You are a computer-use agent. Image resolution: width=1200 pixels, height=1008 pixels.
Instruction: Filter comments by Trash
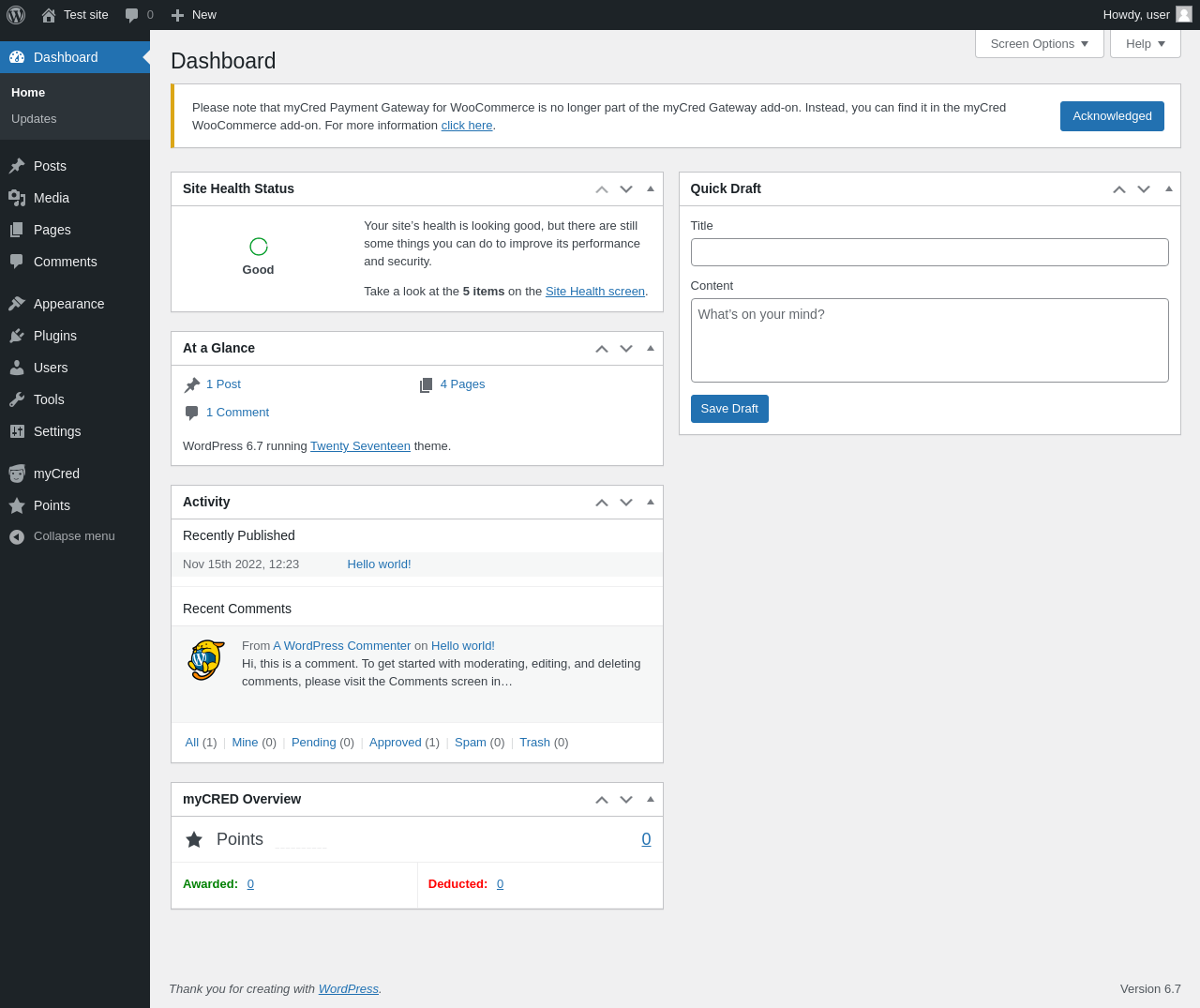[534, 743]
